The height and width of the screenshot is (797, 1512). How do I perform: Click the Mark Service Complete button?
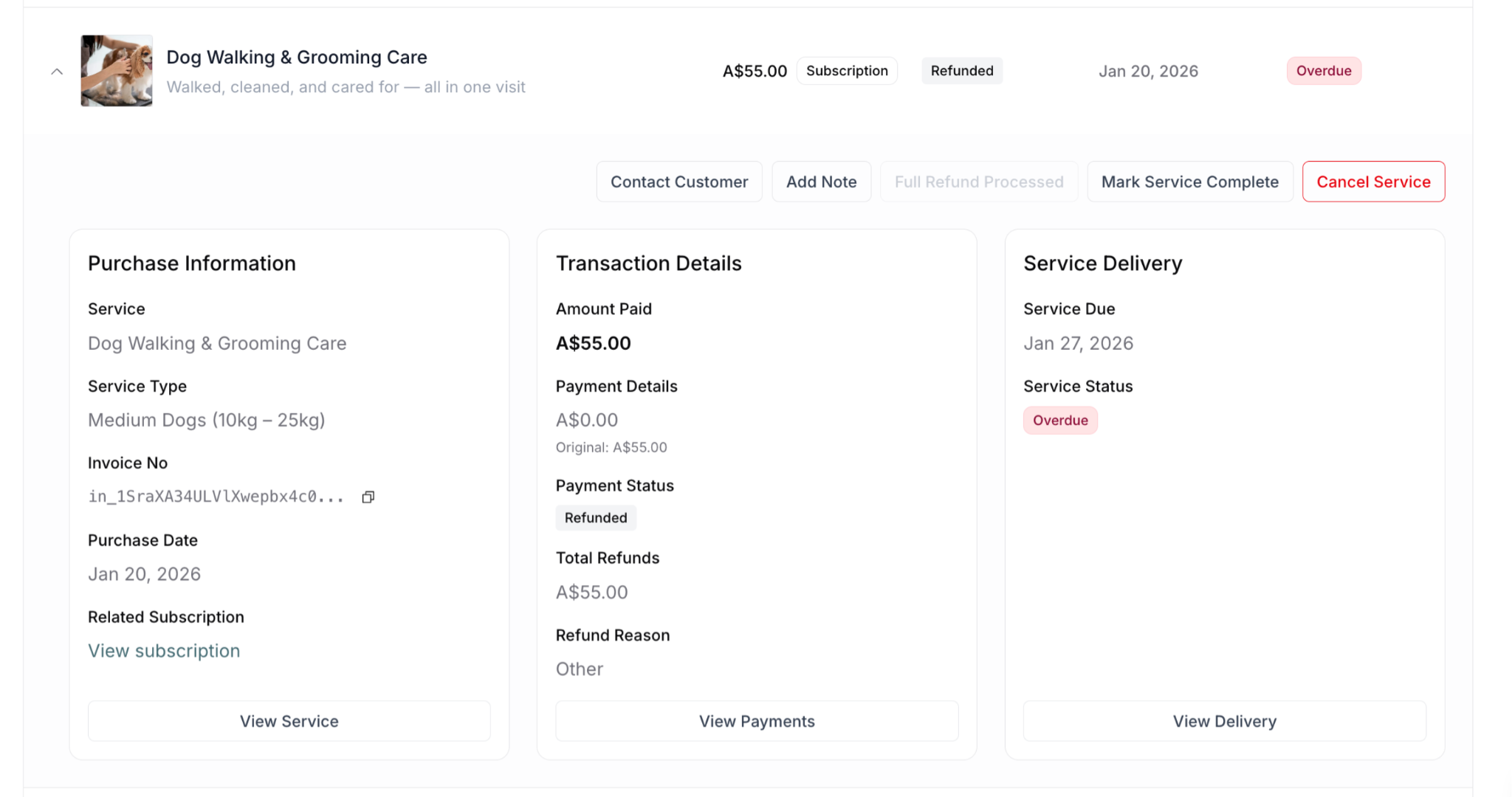point(1189,182)
